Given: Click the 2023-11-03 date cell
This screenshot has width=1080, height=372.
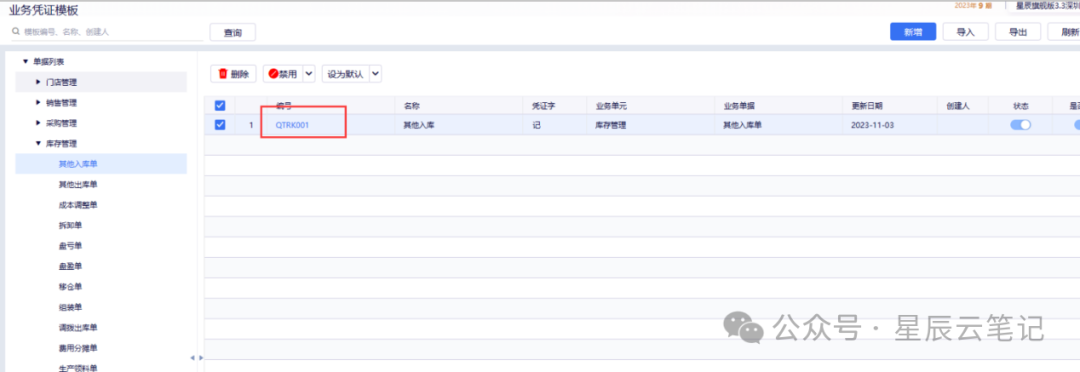Looking at the screenshot, I should tap(873, 125).
